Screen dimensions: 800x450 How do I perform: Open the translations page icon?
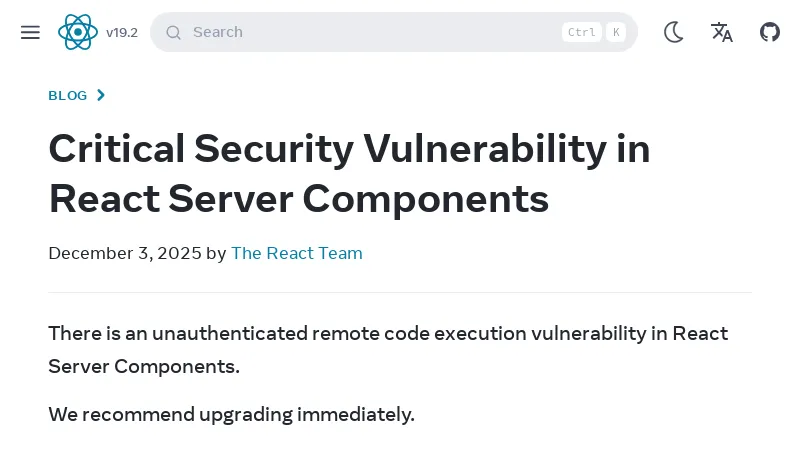tap(722, 32)
